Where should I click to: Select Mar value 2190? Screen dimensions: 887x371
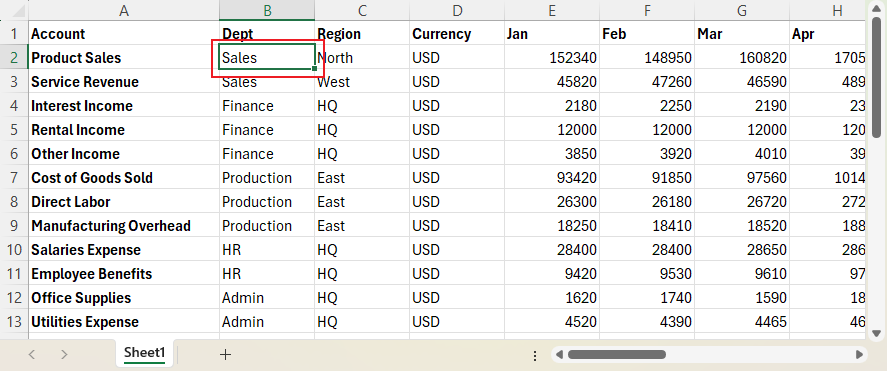point(742,106)
